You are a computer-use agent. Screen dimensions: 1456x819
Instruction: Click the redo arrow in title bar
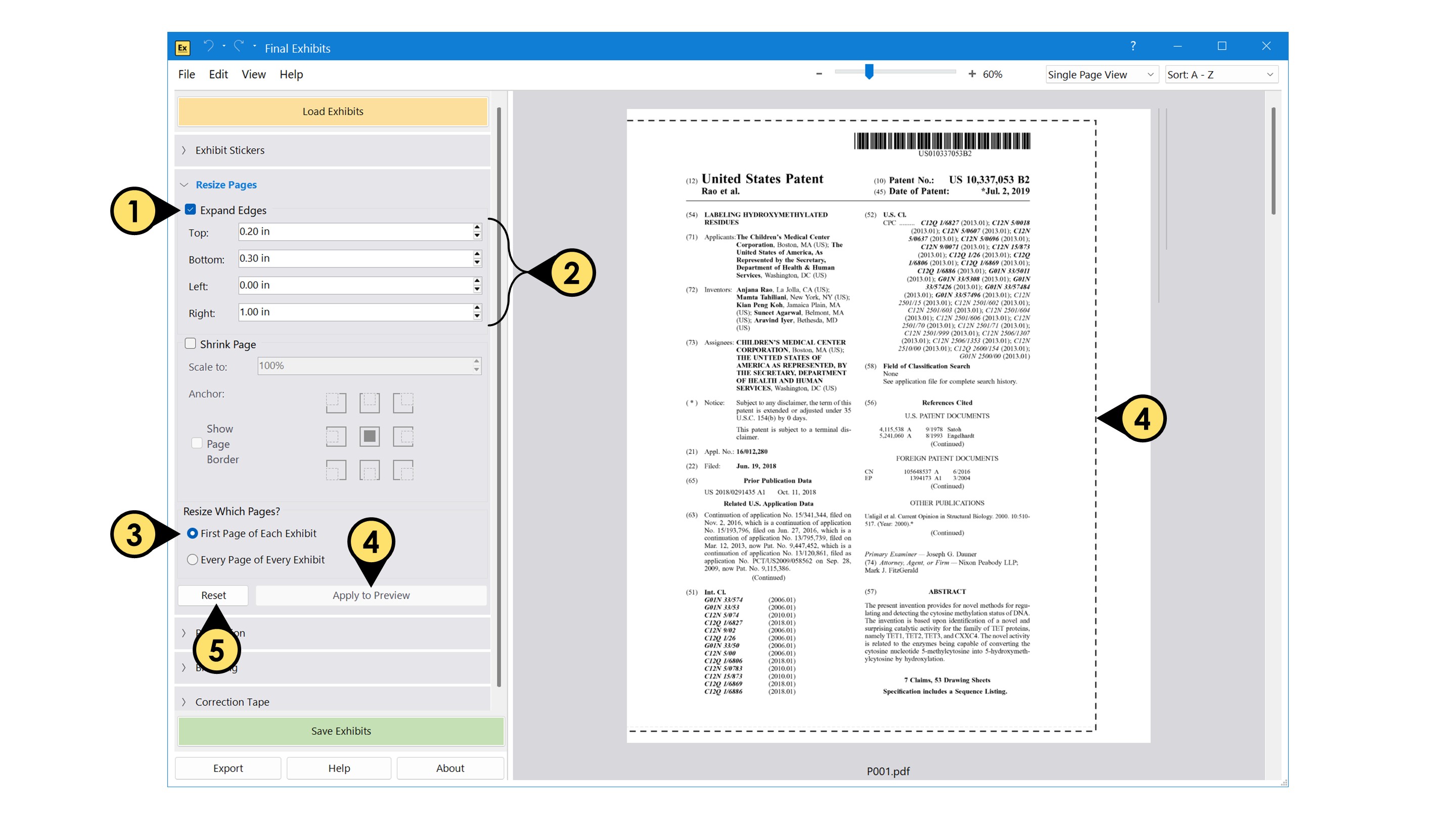(239, 47)
